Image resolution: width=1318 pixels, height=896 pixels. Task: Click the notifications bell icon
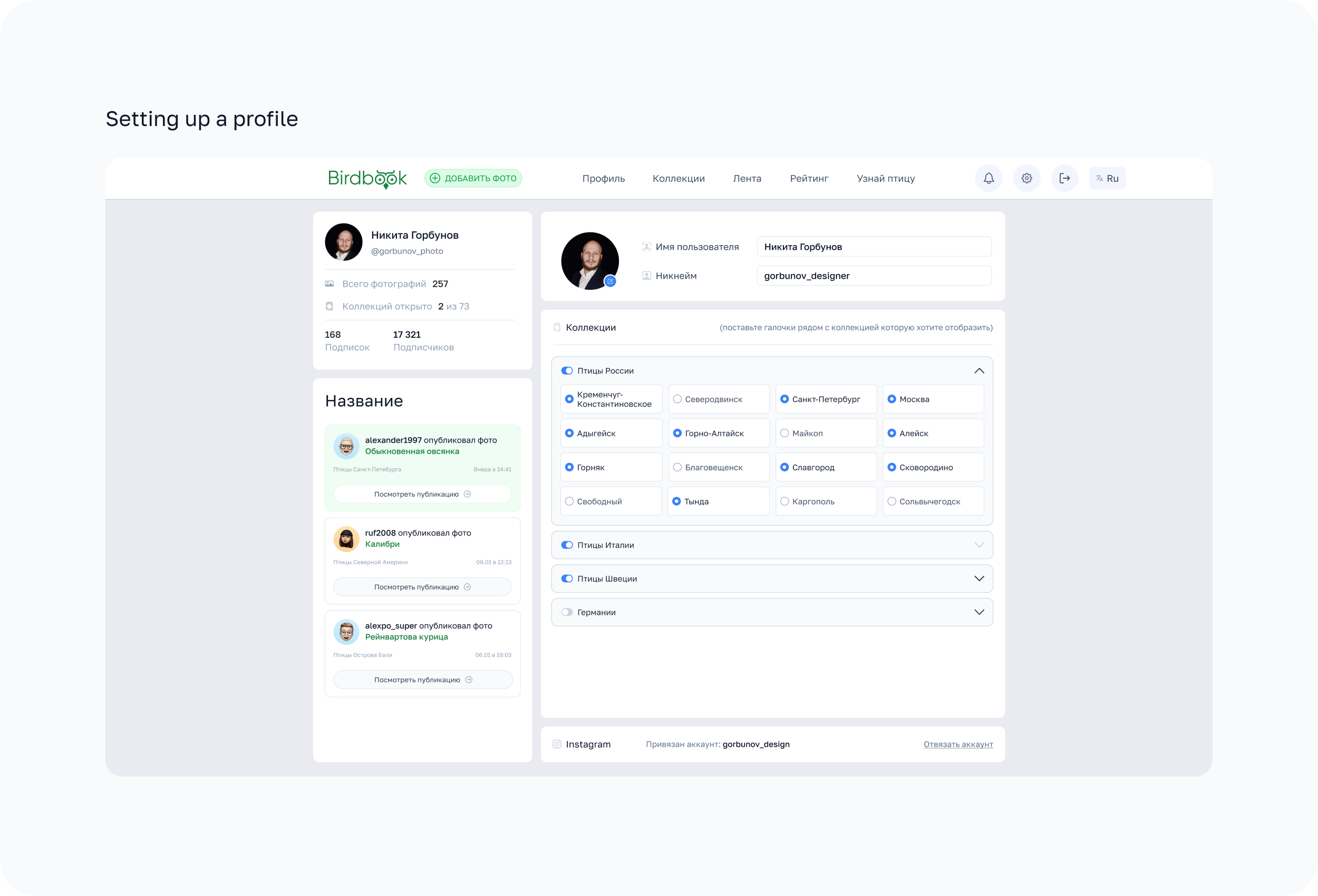pyautogui.click(x=988, y=178)
